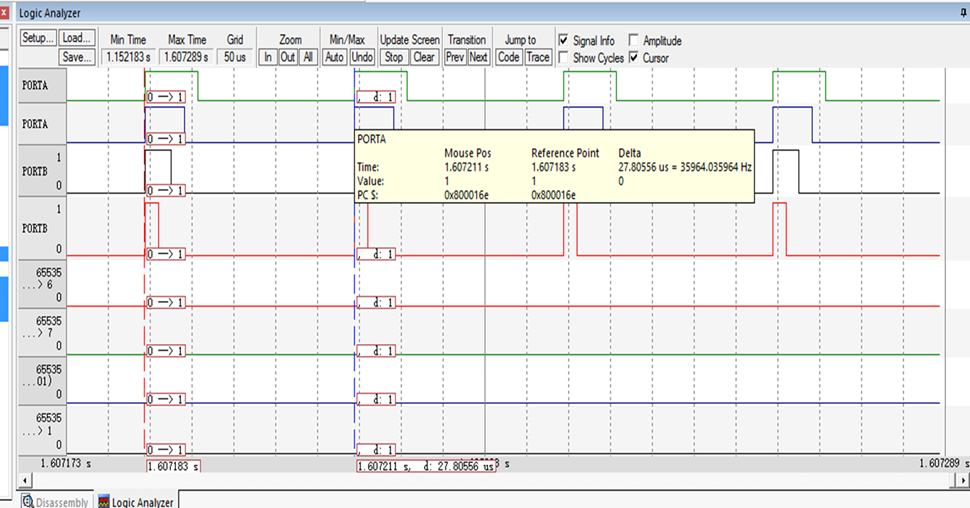970x508 pixels.
Task: Disable the Signal Info checkbox
Action: pyautogui.click(x=564, y=41)
